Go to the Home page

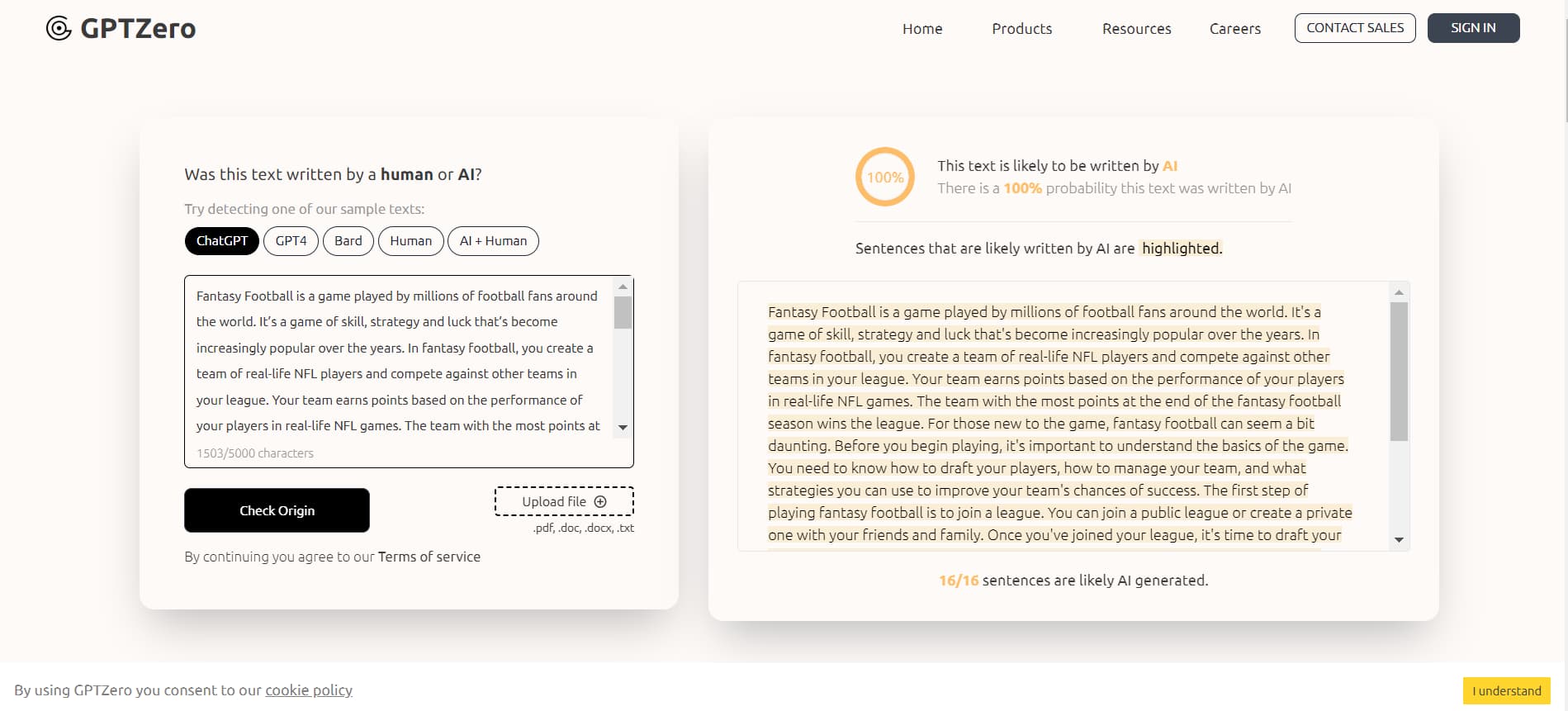(x=922, y=29)
